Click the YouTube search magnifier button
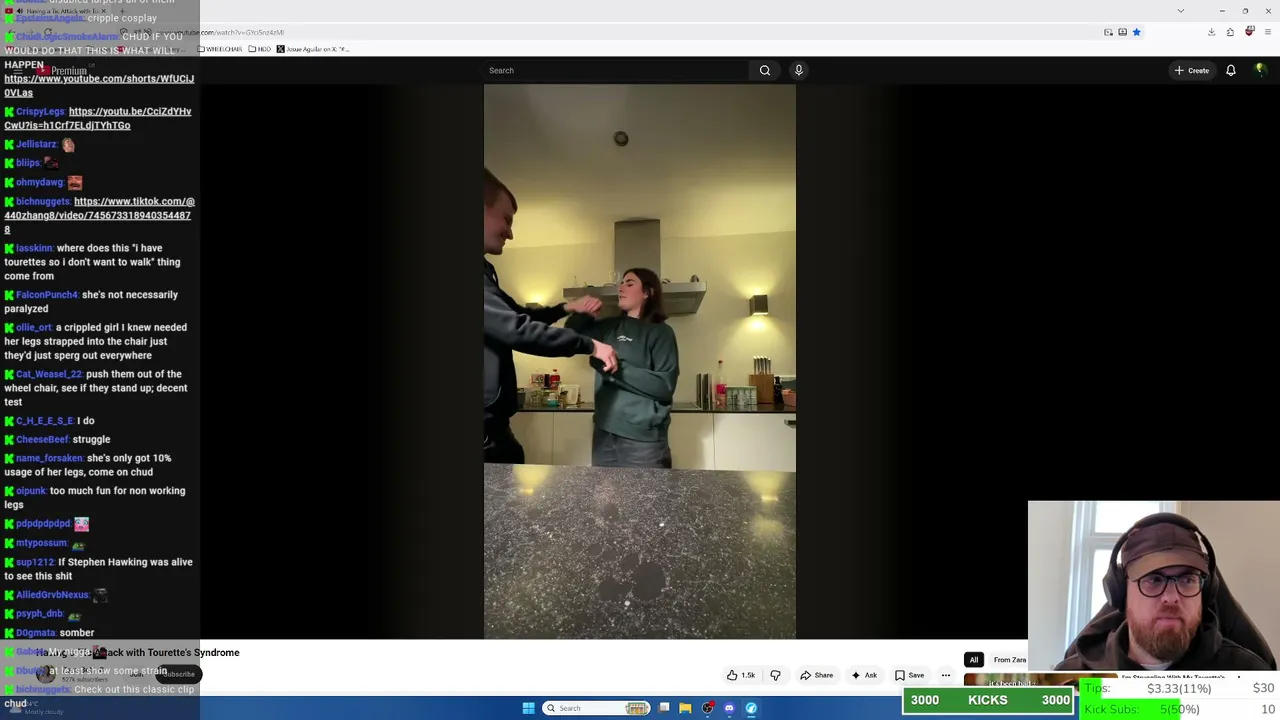 point(765,70)
